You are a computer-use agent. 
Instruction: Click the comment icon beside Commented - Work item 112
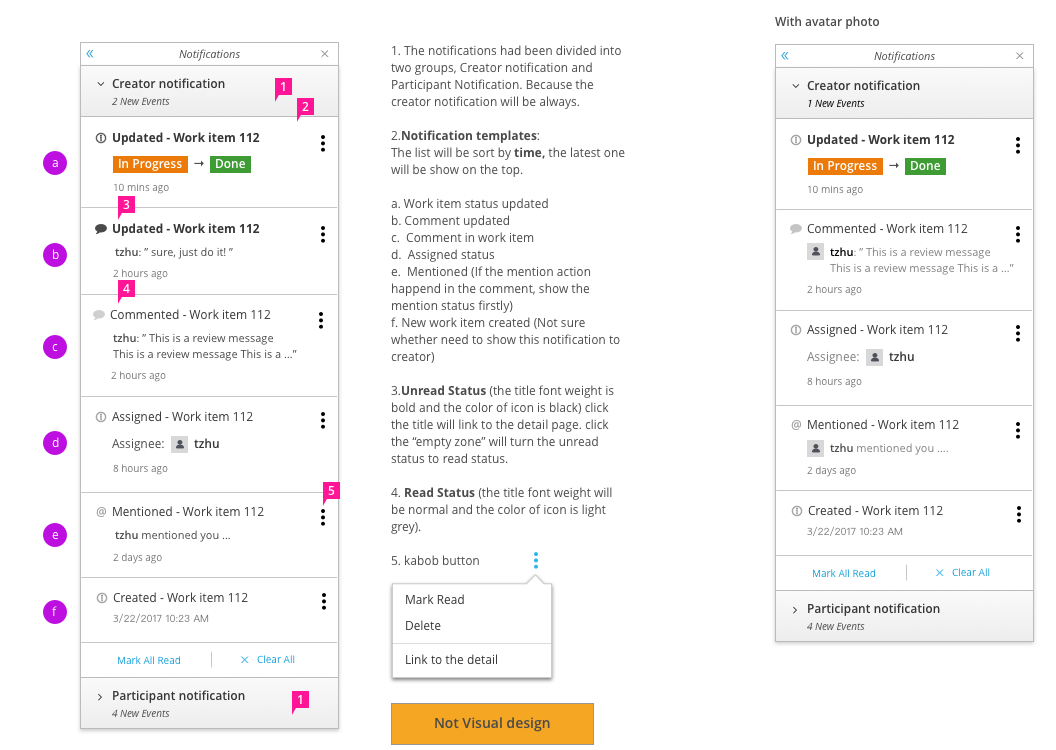pyautogui.click(x=100, y=314)
